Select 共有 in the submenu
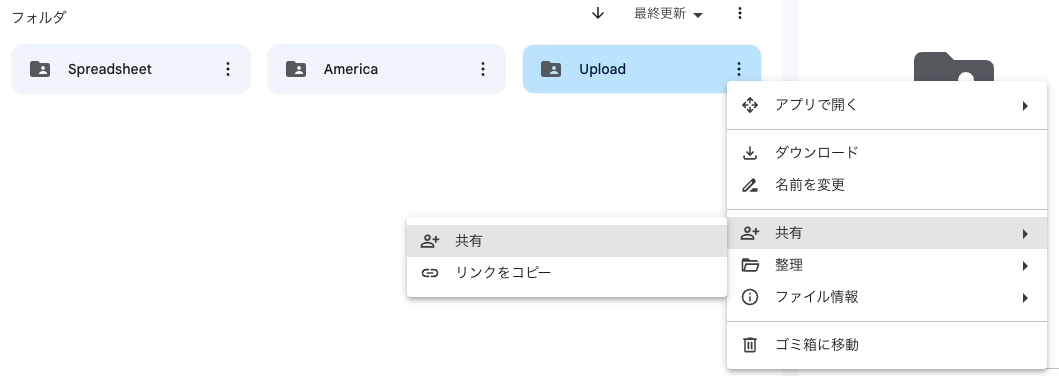The width and height of the screenshot is (1059, 376). pyautogui.click(x=567, y=241)
